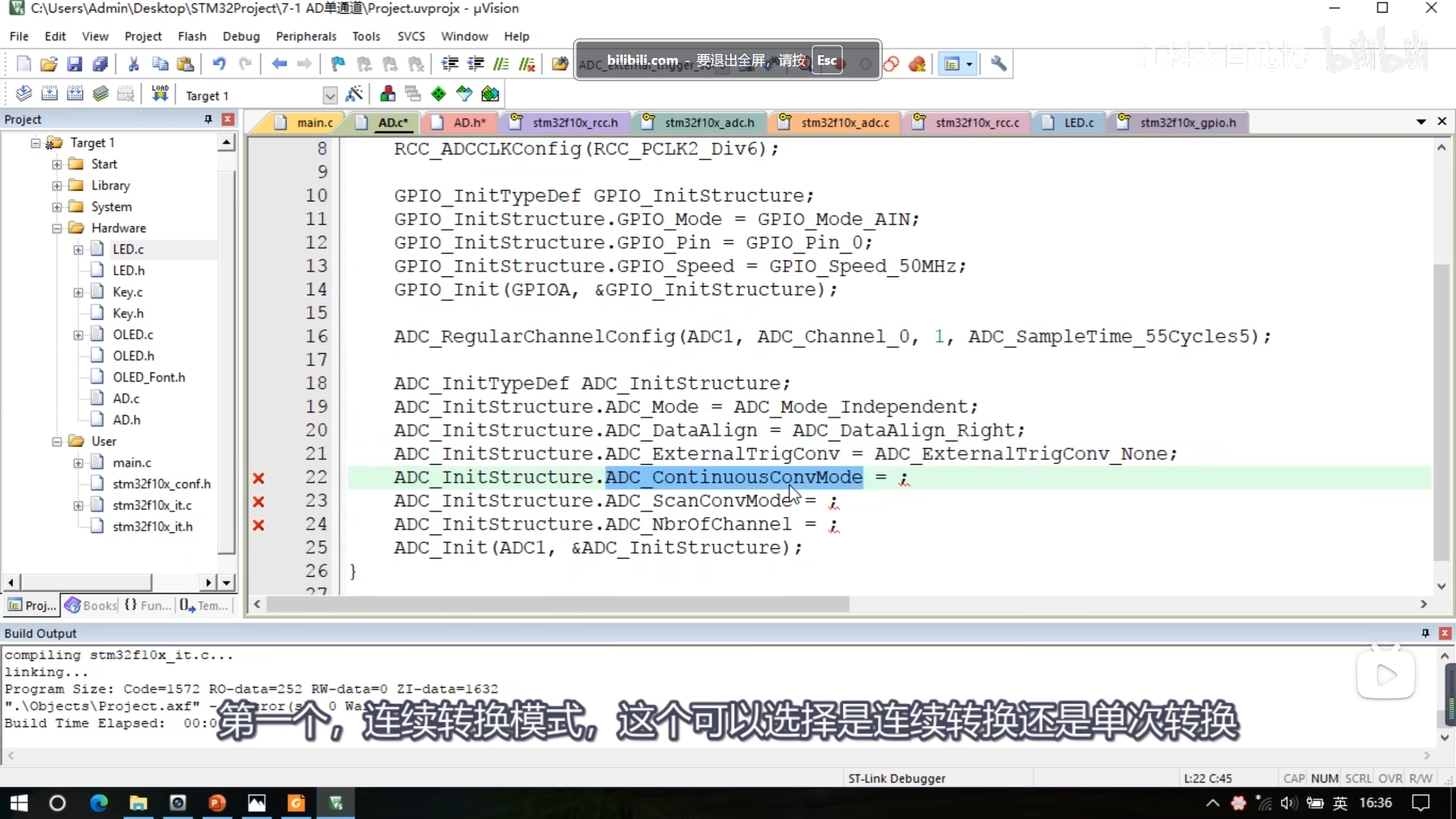Place cursor on line 25 ADC_Init call
Image resolution: width=1456 pixels, height=819 pixels.
point(597,547)
